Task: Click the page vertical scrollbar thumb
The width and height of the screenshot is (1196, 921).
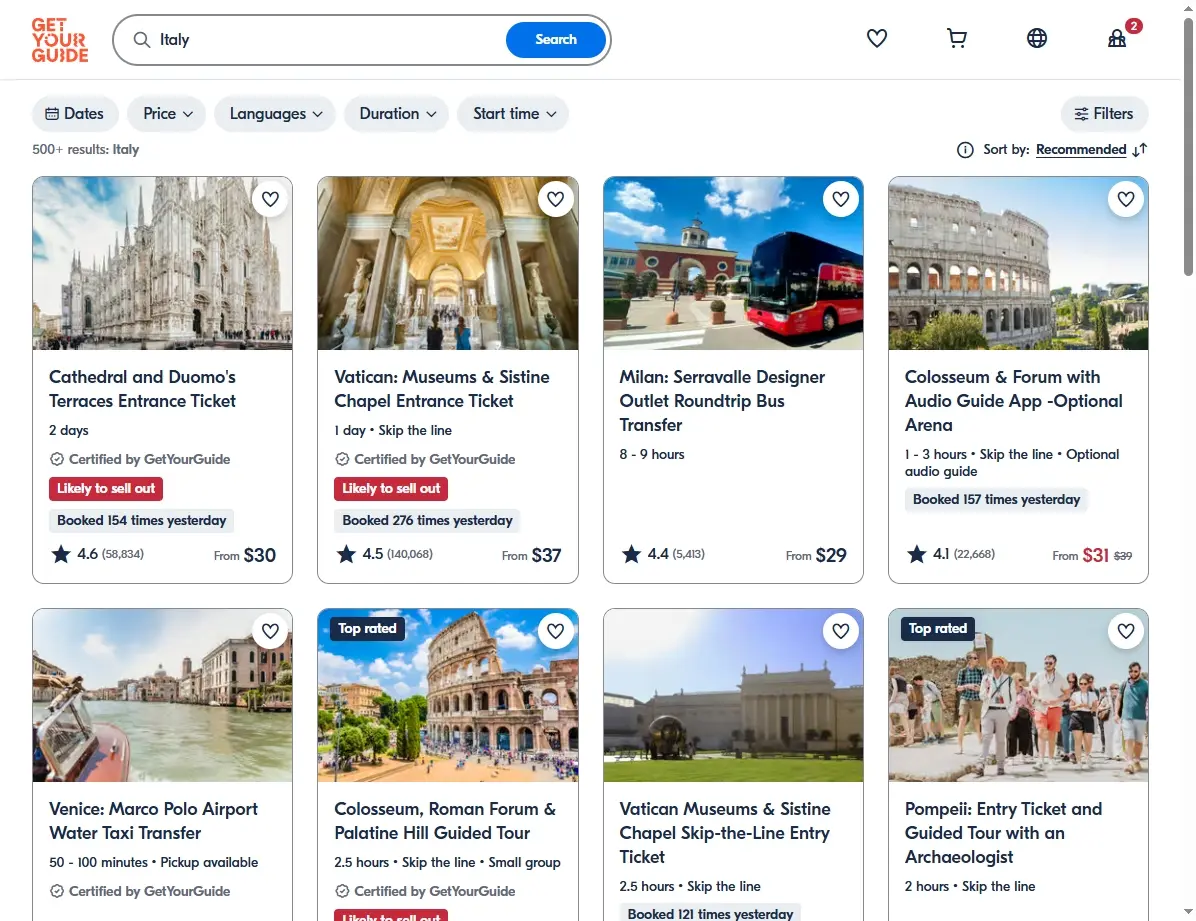Action: click(1188, 145)
